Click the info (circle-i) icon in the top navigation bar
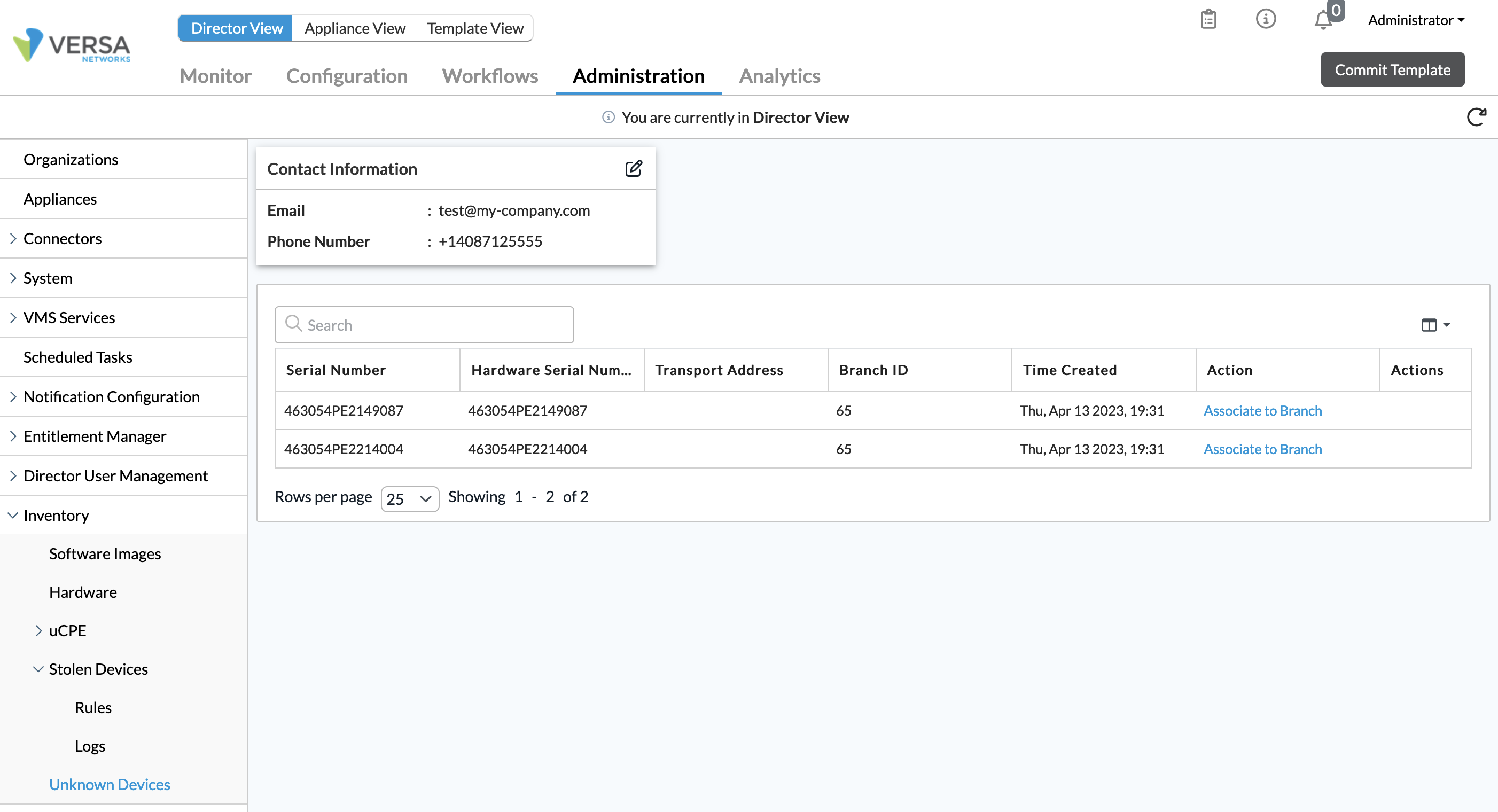This screenshot has width=1498, height=812. click(1265, 19)
